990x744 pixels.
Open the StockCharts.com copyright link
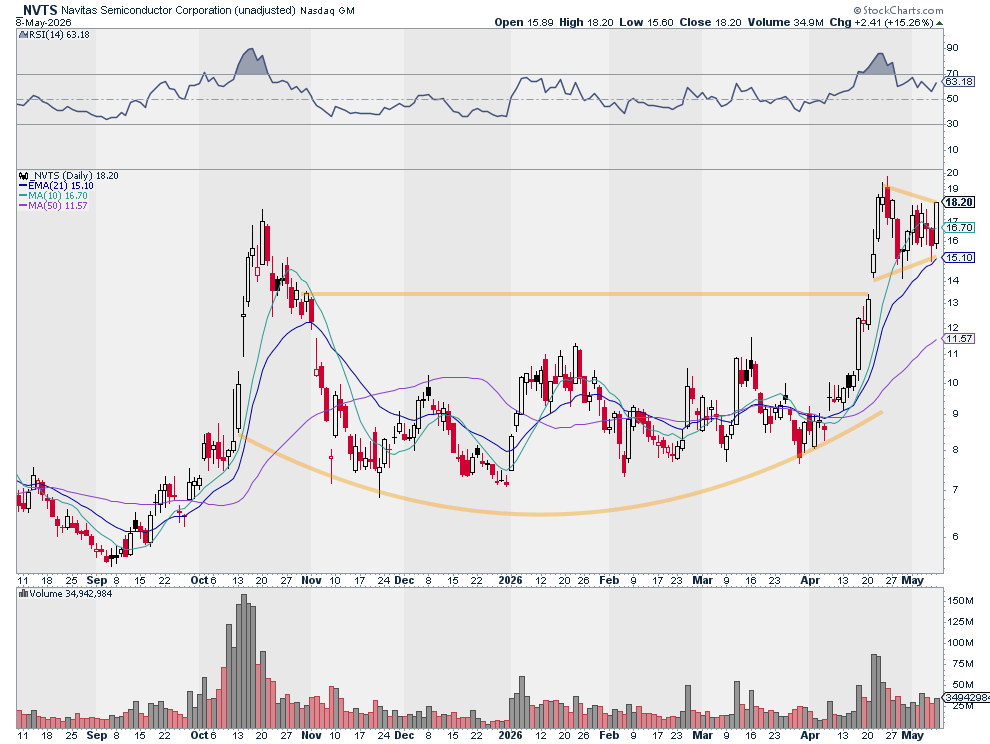tap(898, 10)
